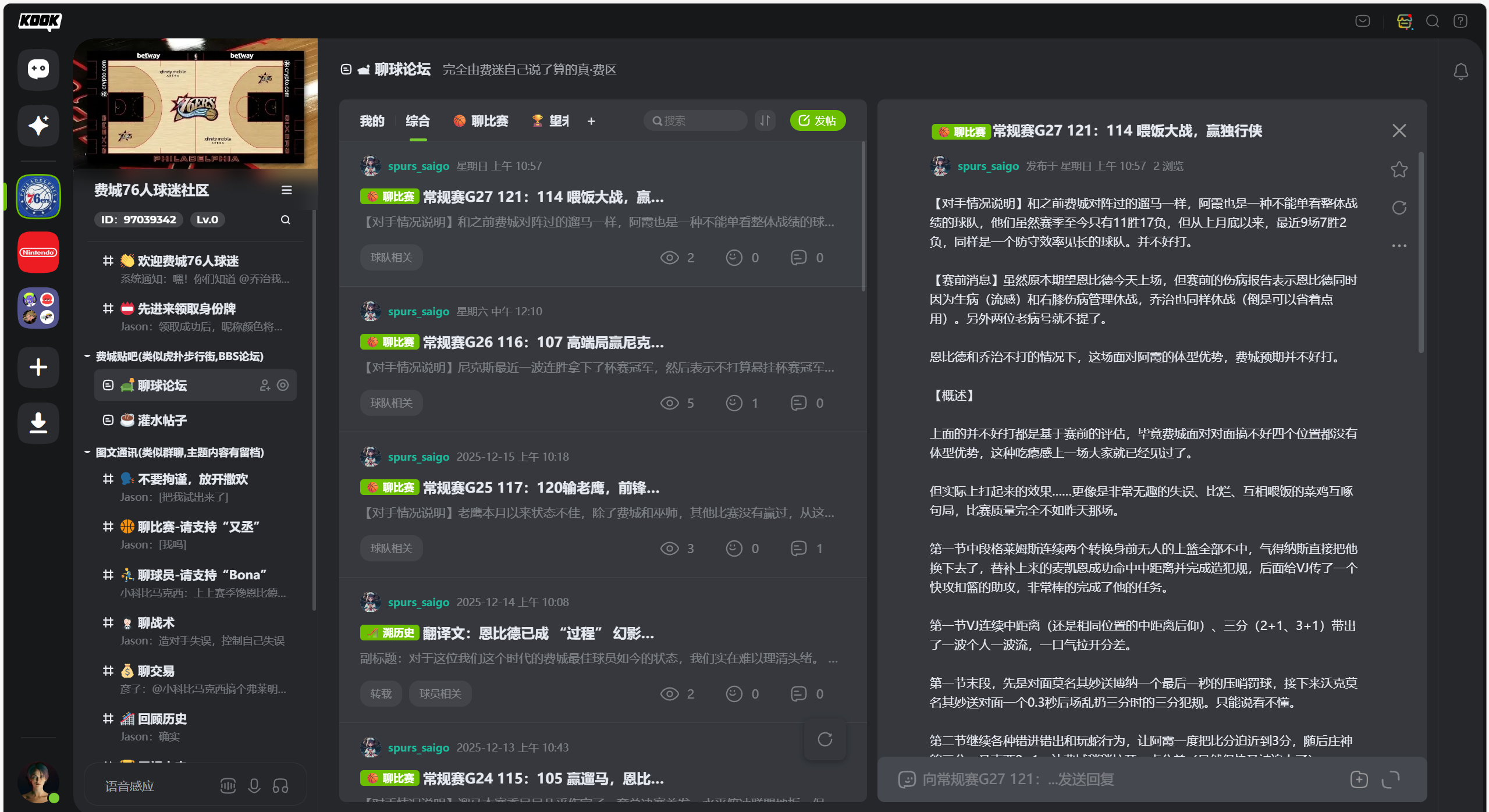Open the Nintendo server icon
The image size is (1489, 812).
point(38,252)
